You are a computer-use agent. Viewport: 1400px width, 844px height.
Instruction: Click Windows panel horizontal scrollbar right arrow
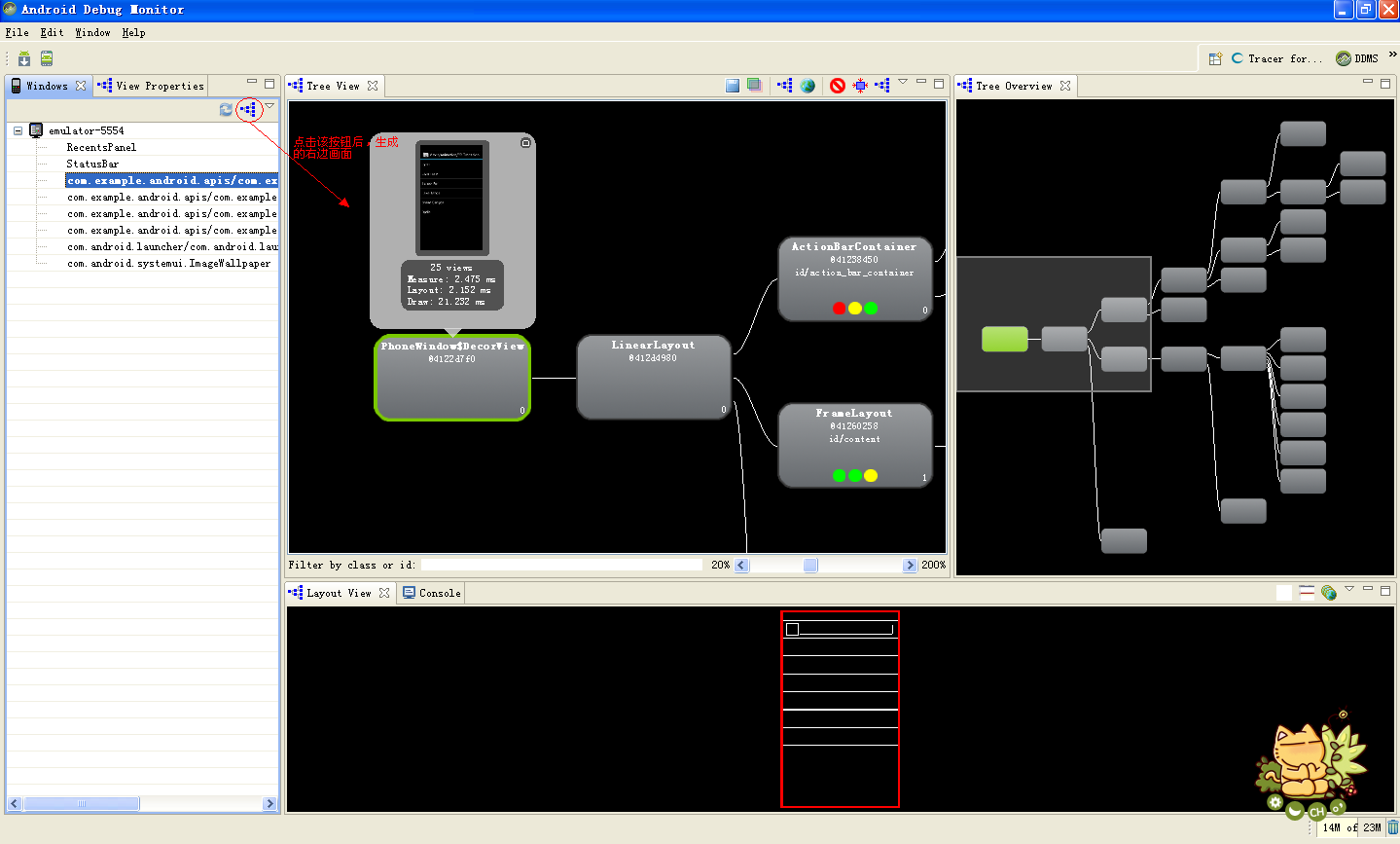coord(269,803)
